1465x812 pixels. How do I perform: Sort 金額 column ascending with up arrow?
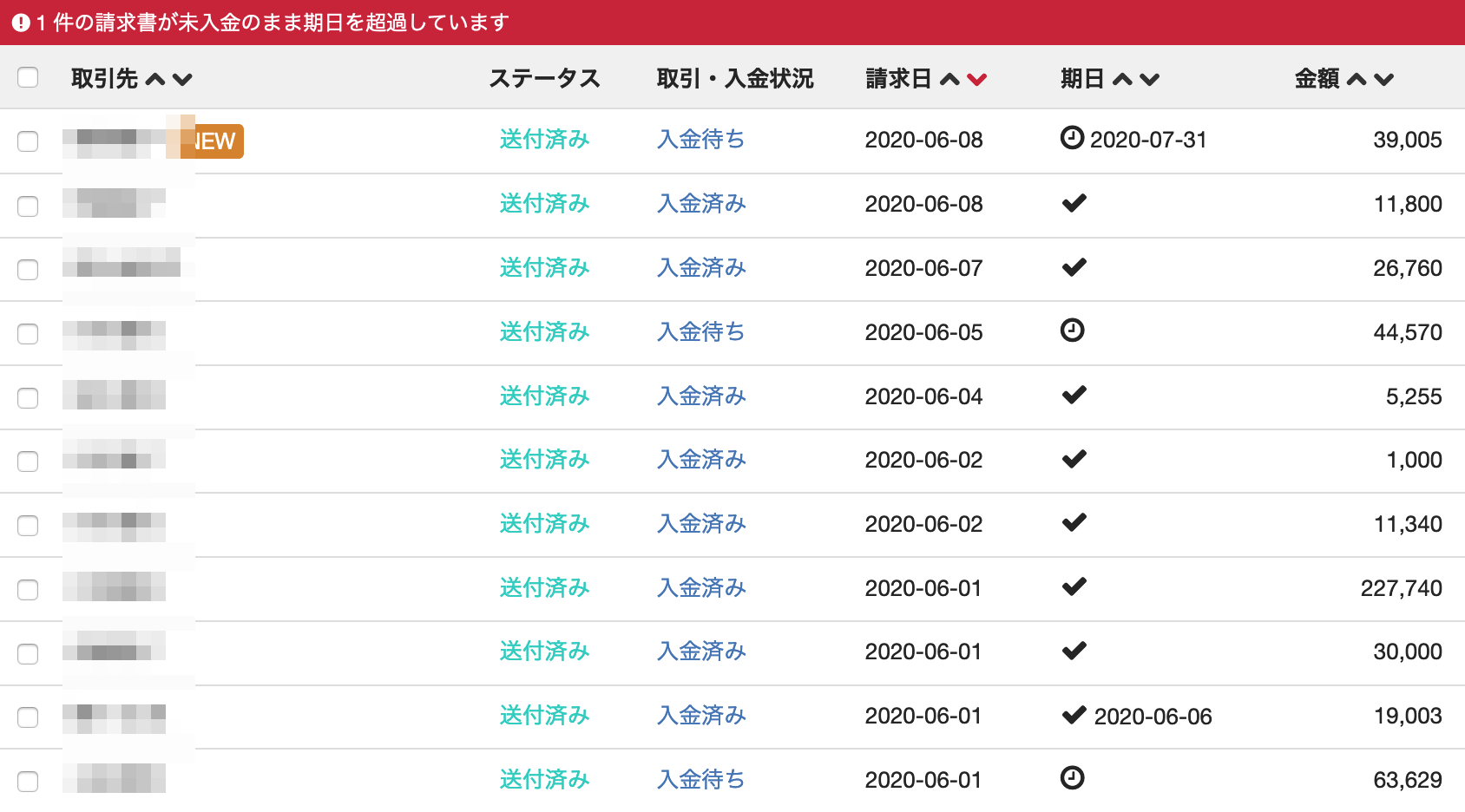1357,80
